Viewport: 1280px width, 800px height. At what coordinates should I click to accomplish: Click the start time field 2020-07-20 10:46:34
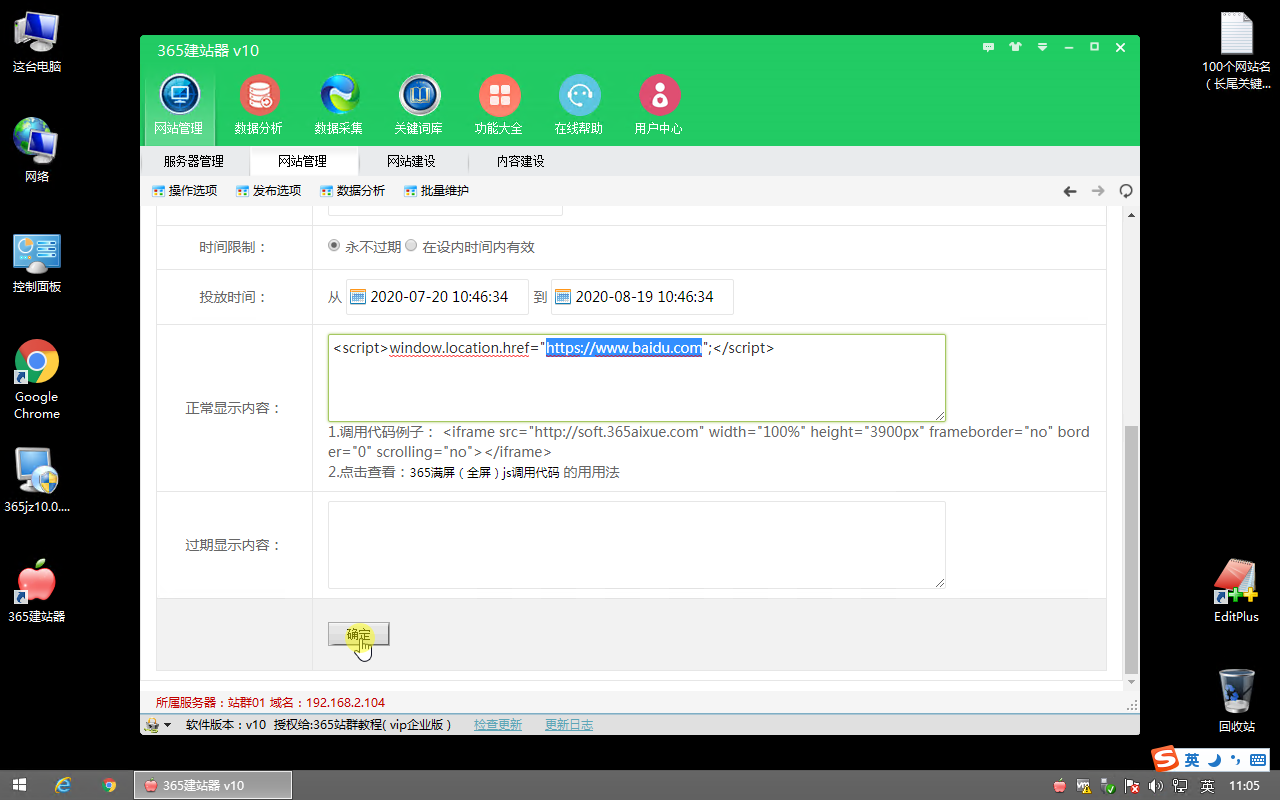click(x=438, y=297)
